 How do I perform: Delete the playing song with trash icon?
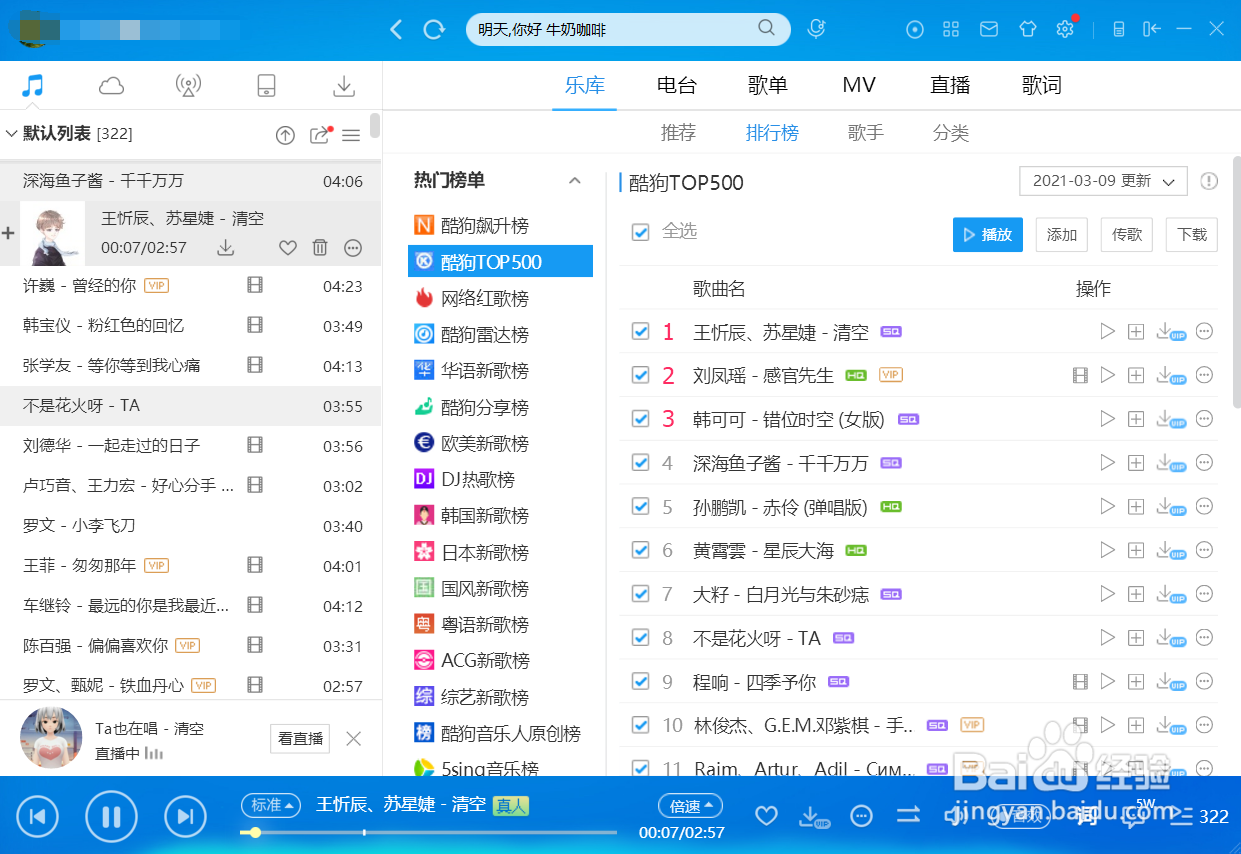(x=320, y=247)
